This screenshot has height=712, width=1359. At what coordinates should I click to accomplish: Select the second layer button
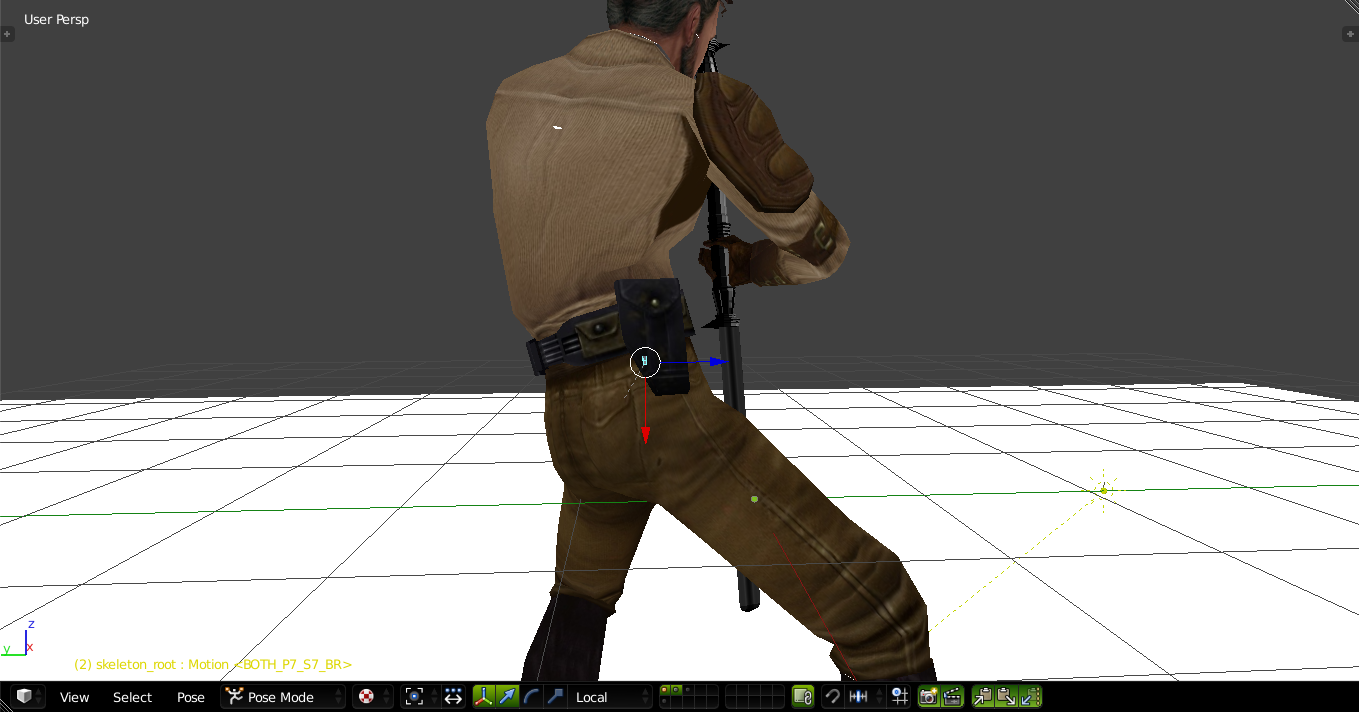tap(675, 690)
